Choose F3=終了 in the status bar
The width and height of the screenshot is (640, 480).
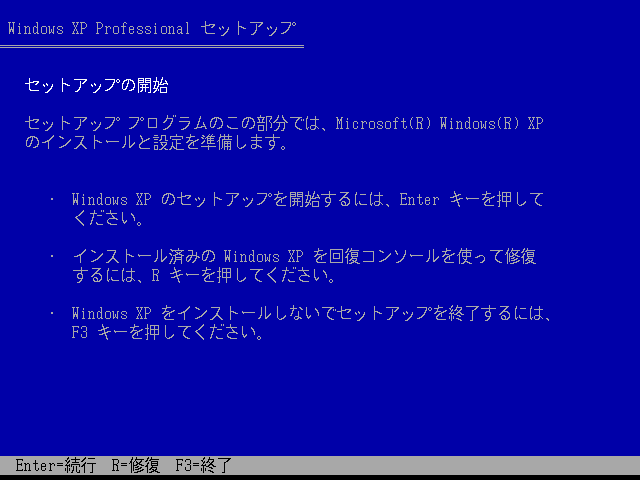(x=203, y=466)
